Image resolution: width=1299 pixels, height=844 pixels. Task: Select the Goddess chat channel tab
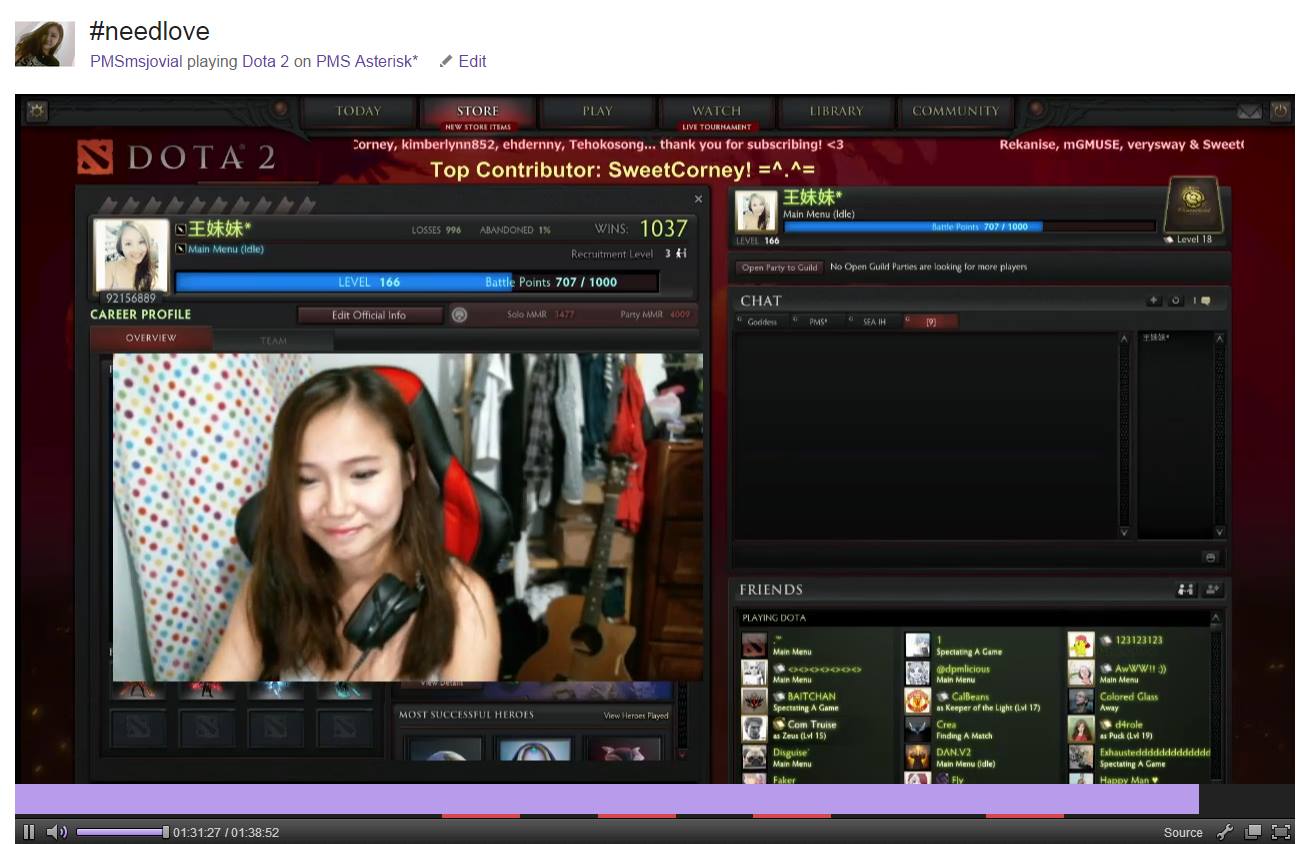click(761, 322)
